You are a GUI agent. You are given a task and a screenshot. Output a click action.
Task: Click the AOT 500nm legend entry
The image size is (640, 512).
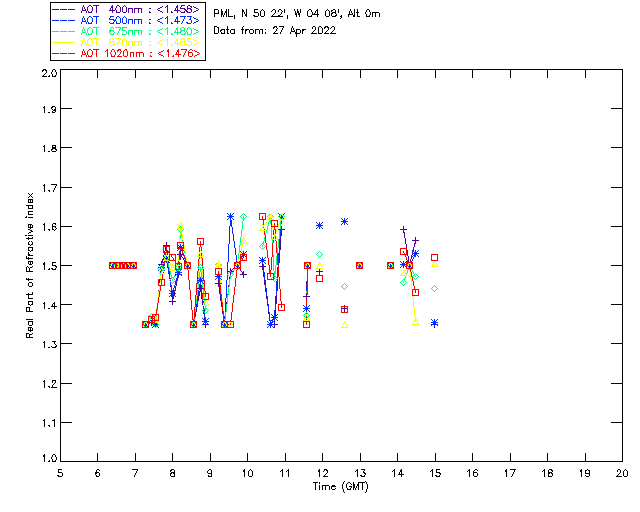(x=127, y=20)
